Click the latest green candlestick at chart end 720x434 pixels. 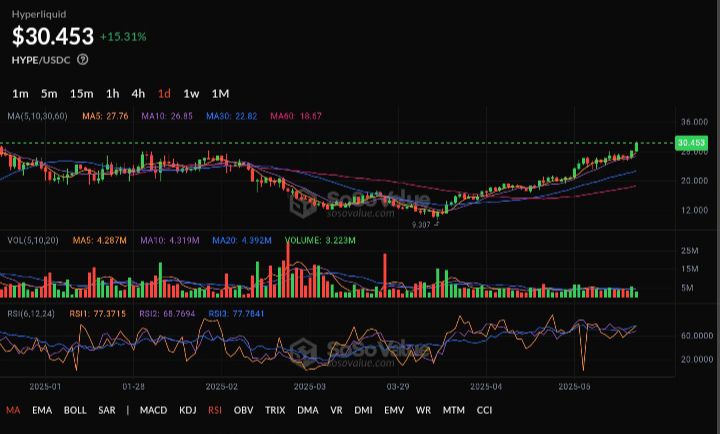click(x=636, y=147)
